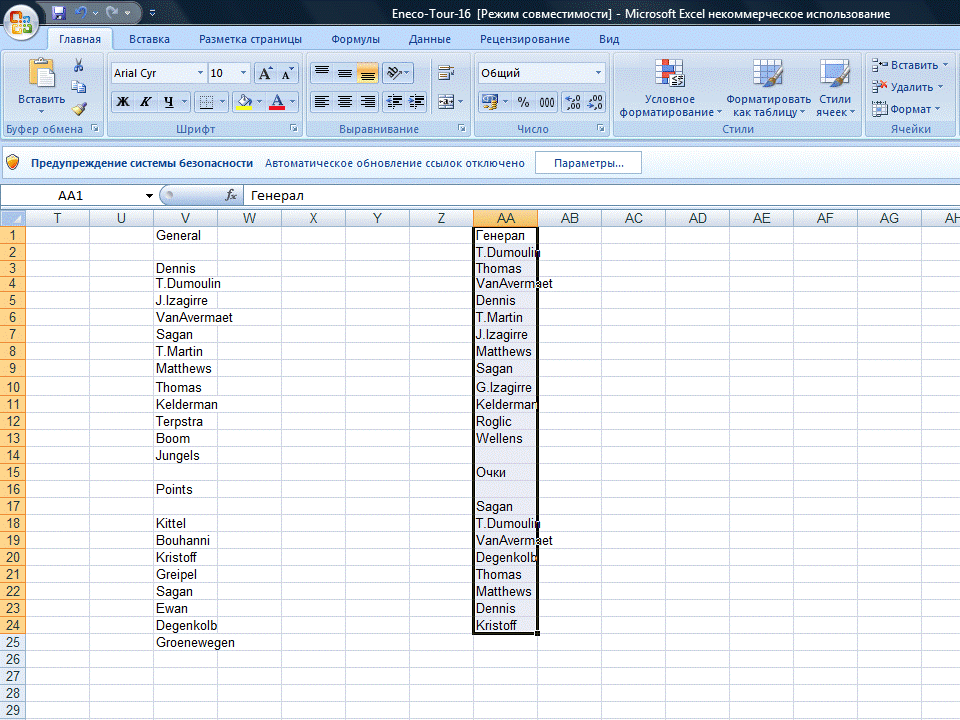Increase decimal places
The image size is (960, 720).
(573, 102)
